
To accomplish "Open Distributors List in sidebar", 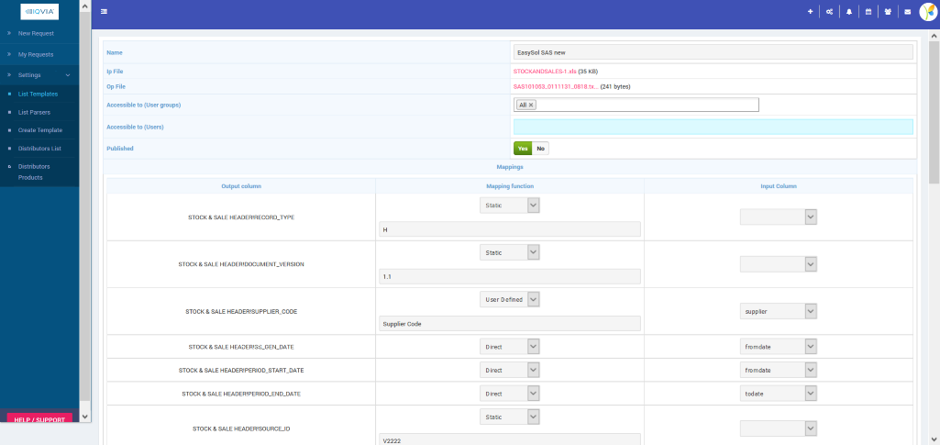I will pos(40,148).
